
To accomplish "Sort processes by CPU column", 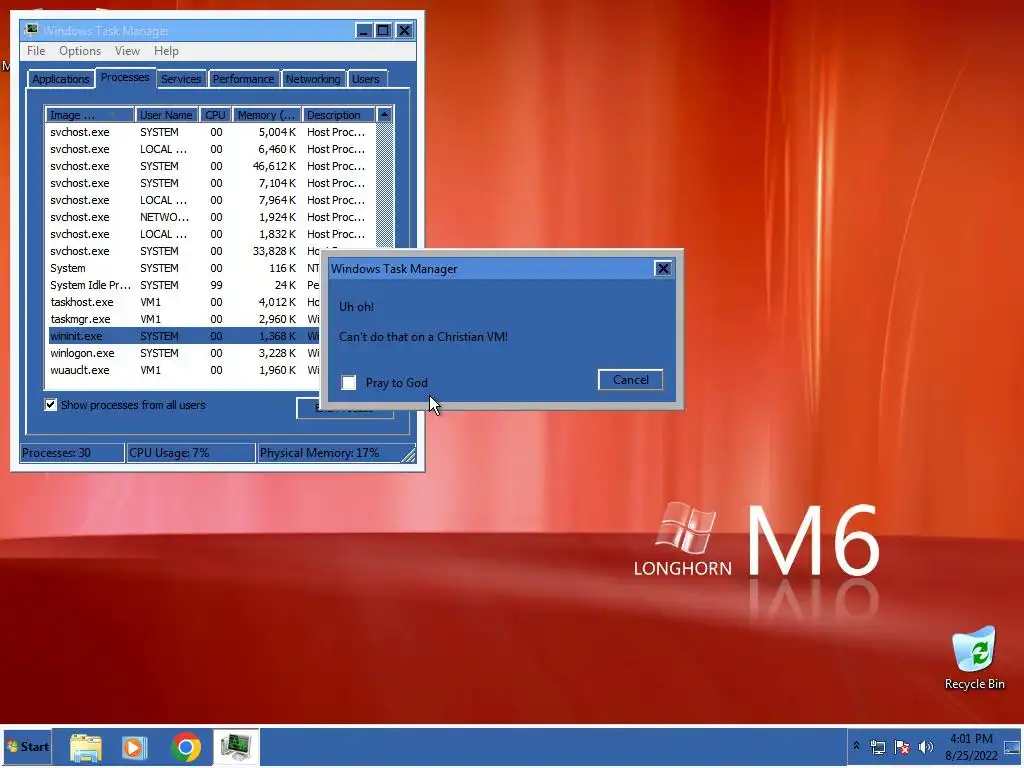I will pos(215,115).
